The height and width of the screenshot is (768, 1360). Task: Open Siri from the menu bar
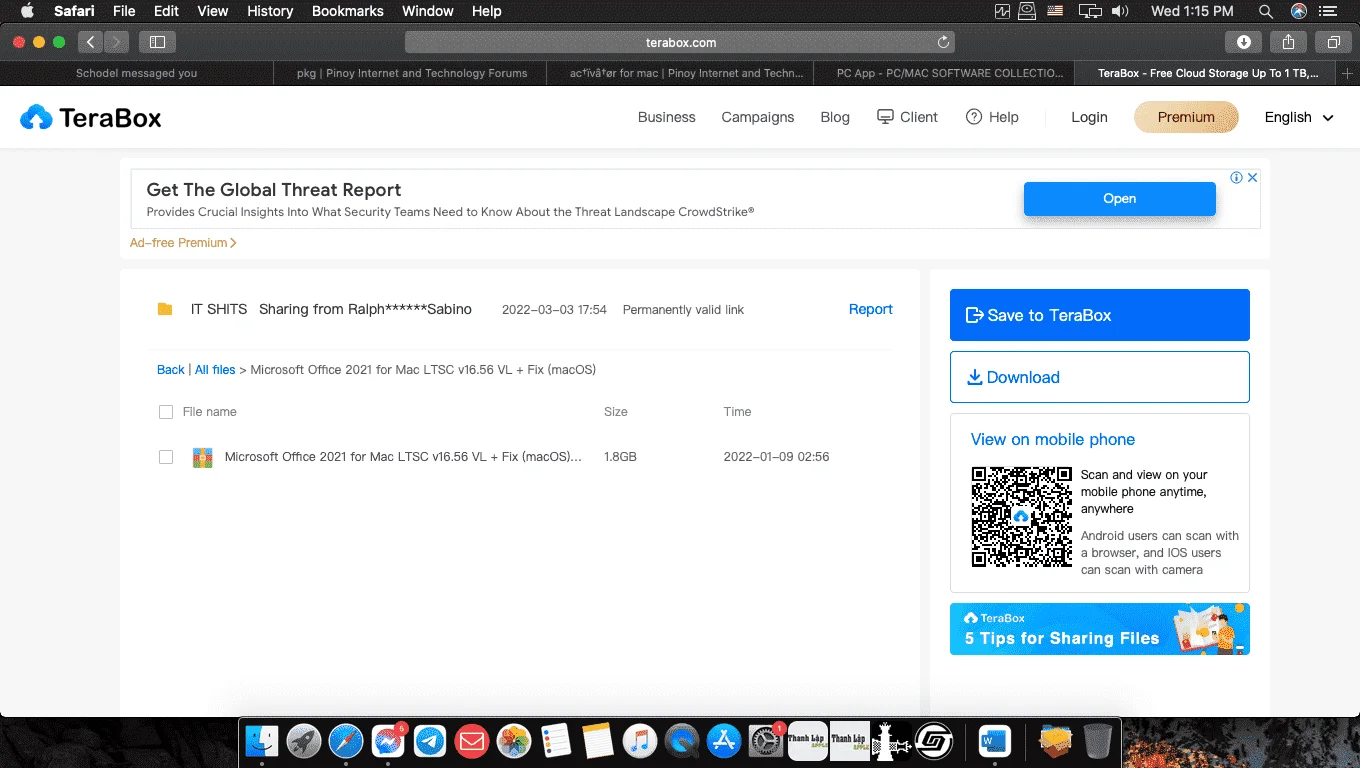(1299, 11)
